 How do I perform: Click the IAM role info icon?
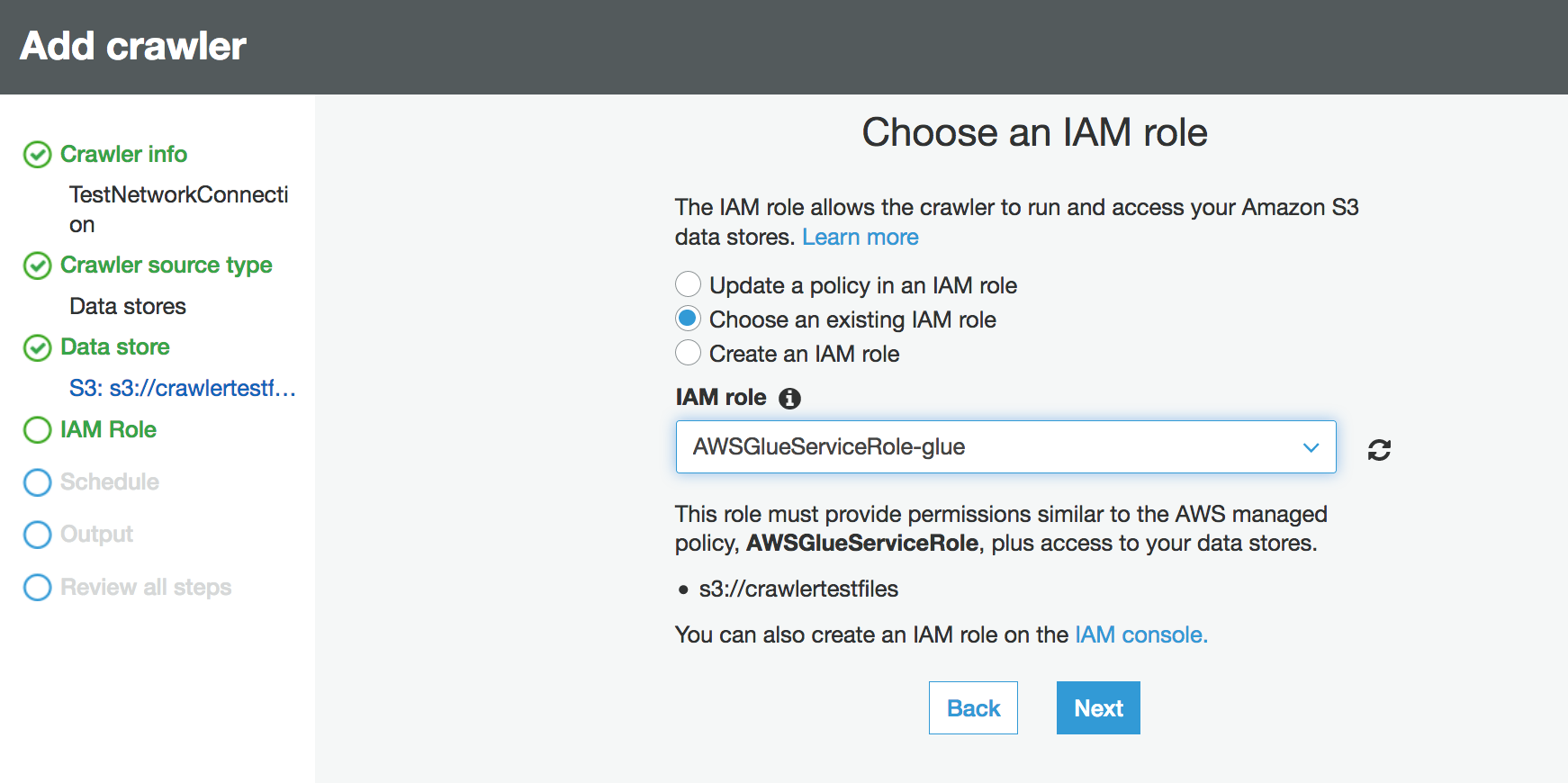(789, 399)
